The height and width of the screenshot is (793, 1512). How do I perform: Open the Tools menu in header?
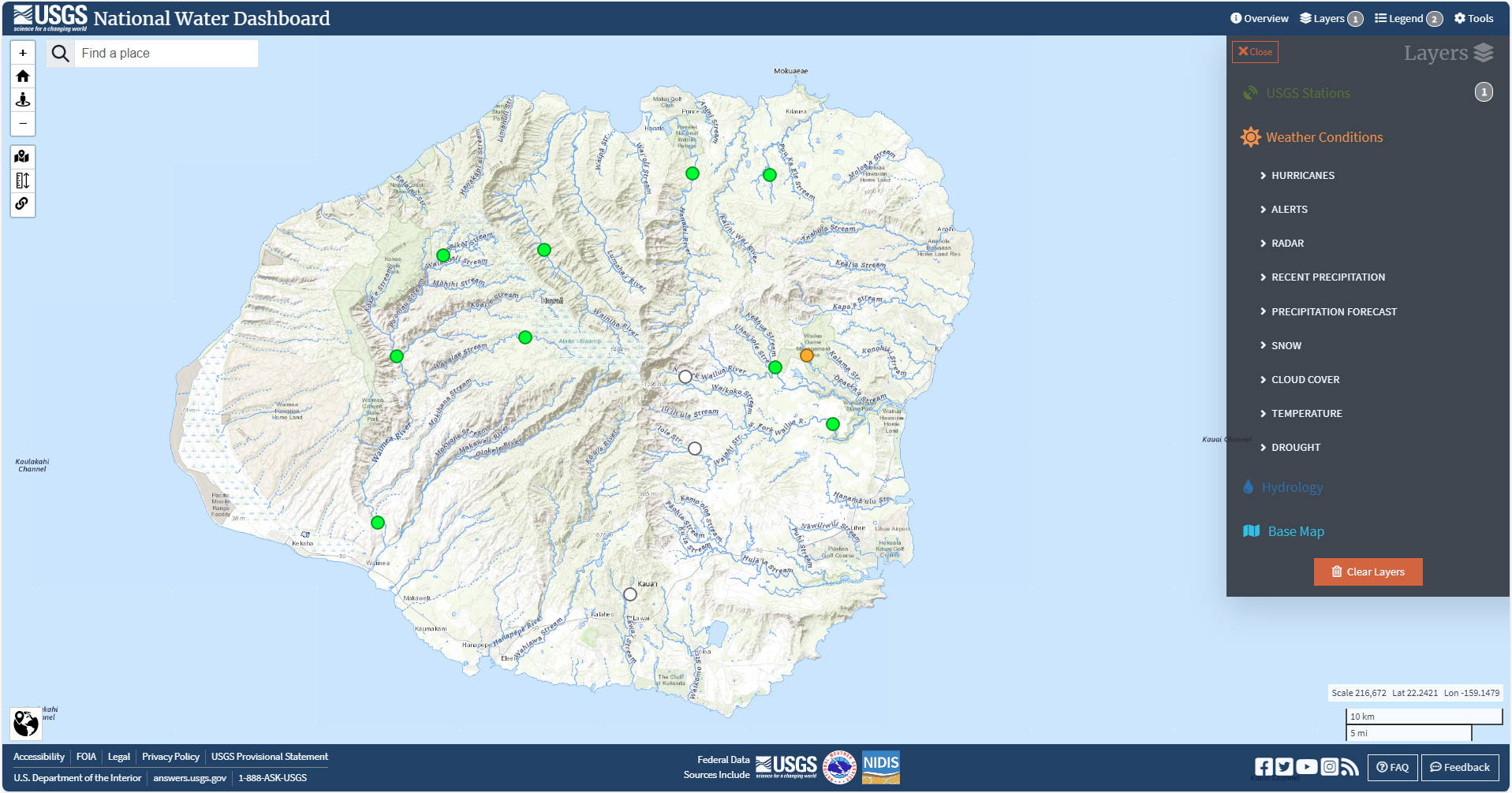pos(1473,19)
